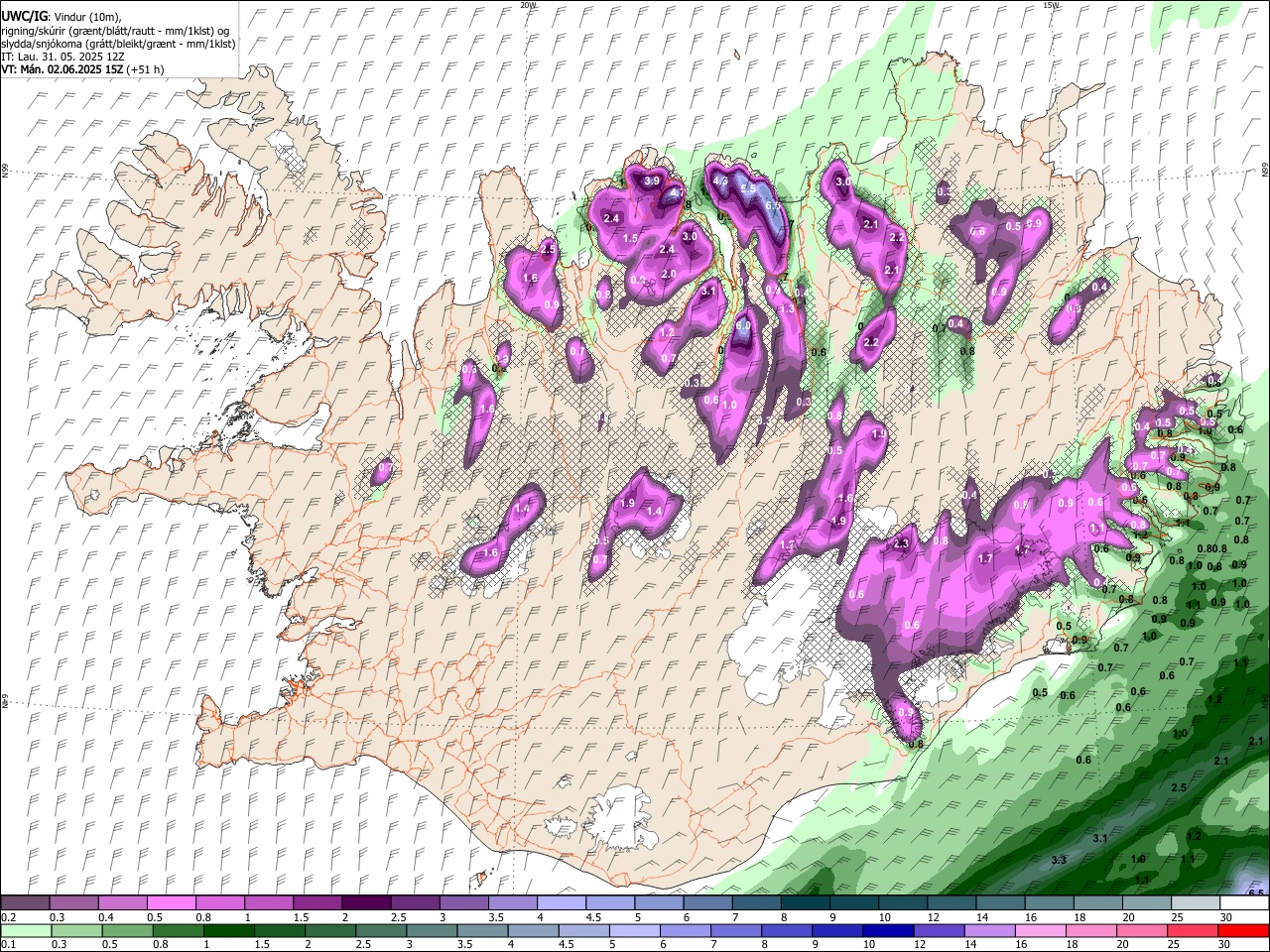Click the 'slydda/snjókoma' description line
The height and width of the screenshot is (952, 1270).
coord(118,44)
